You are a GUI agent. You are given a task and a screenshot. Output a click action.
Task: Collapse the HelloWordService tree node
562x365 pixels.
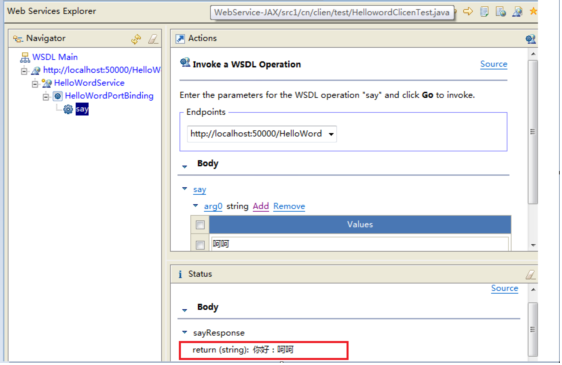point(35,84)
